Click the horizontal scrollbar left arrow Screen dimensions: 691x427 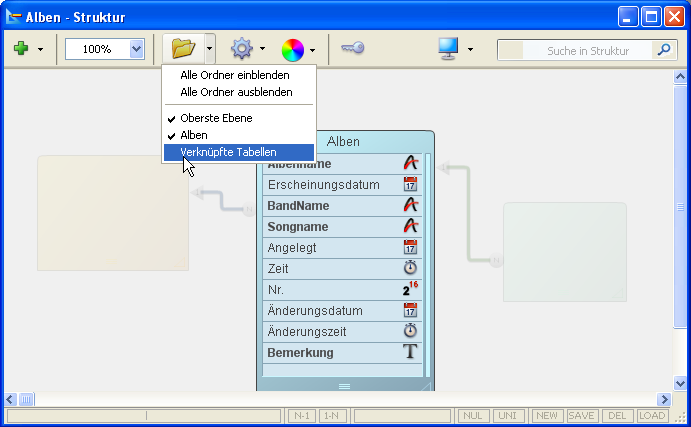pyautogui.click(x=10, y=400)
